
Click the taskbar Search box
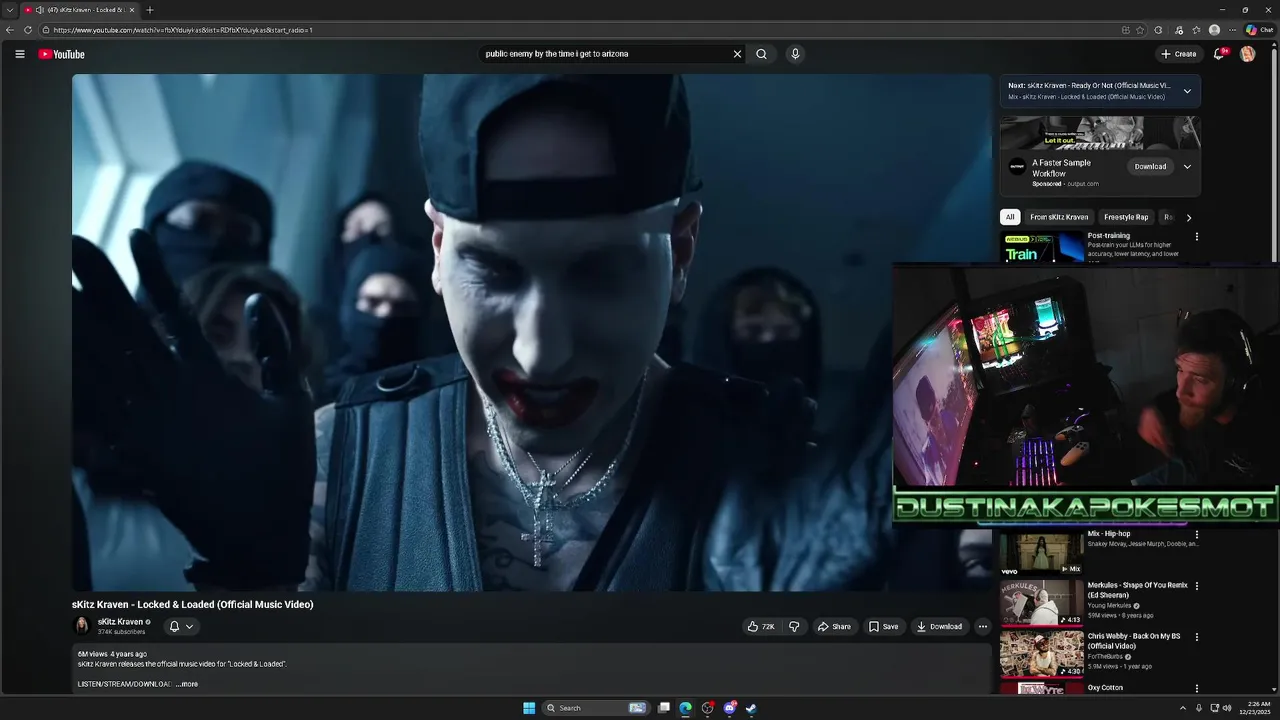(596, 708)
